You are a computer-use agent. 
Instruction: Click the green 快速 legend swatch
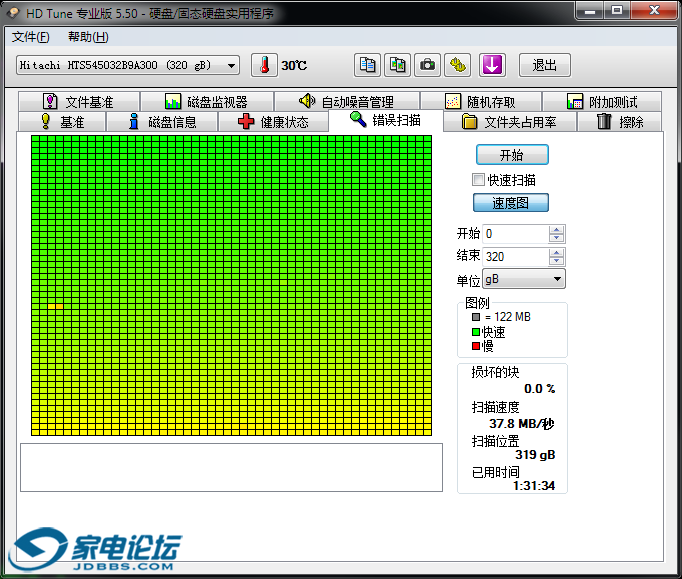476,332
